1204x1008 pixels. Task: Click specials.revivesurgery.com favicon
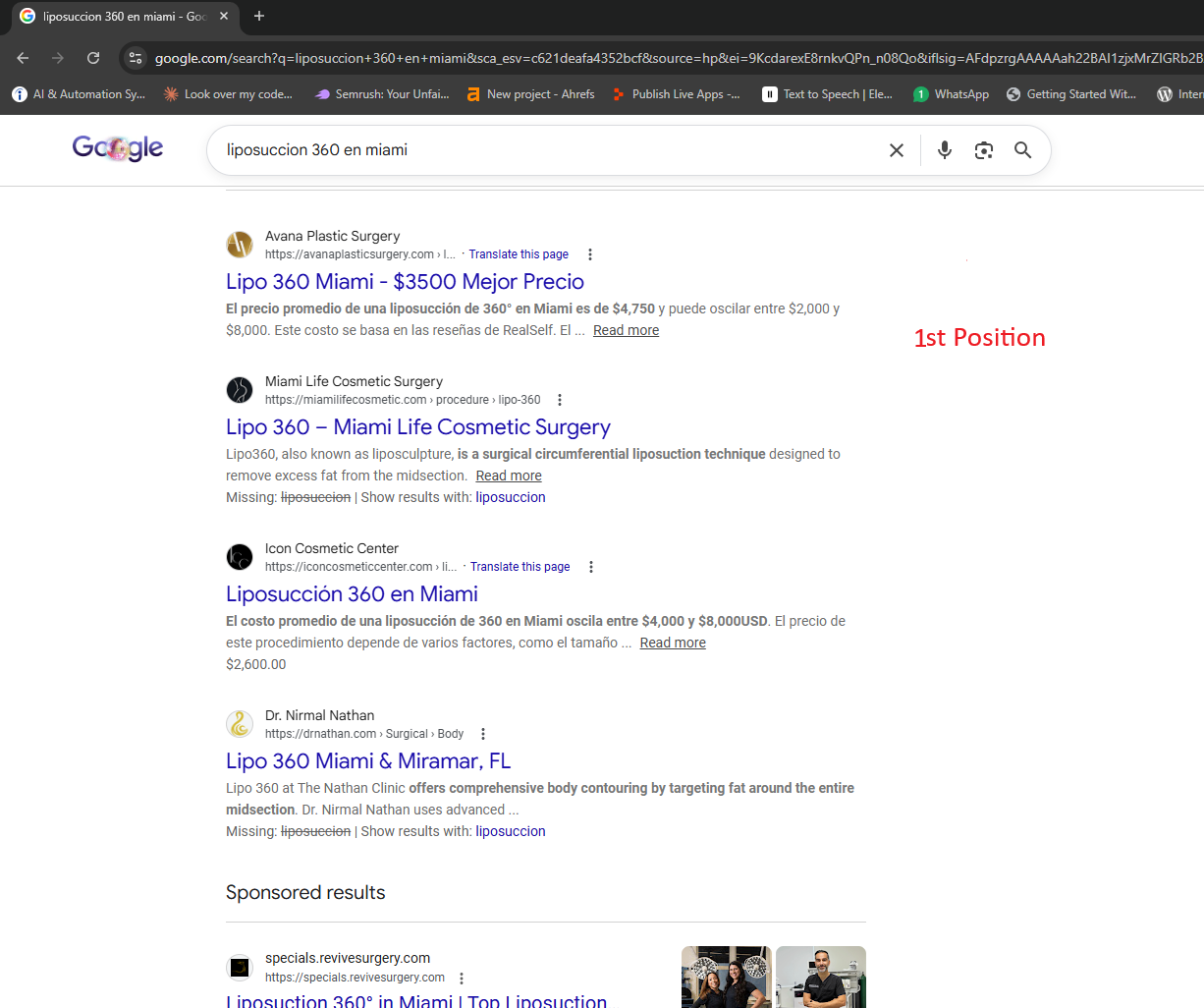point(240,968)
